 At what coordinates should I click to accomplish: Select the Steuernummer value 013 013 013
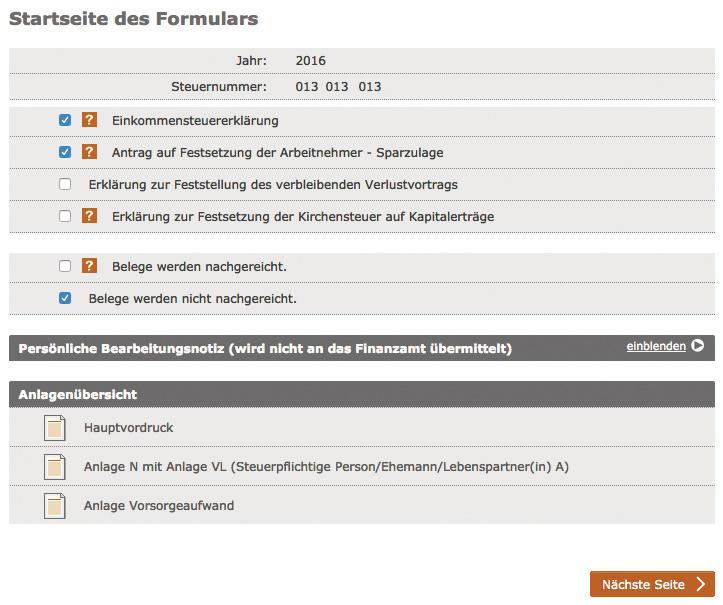(x=338, y=87)
